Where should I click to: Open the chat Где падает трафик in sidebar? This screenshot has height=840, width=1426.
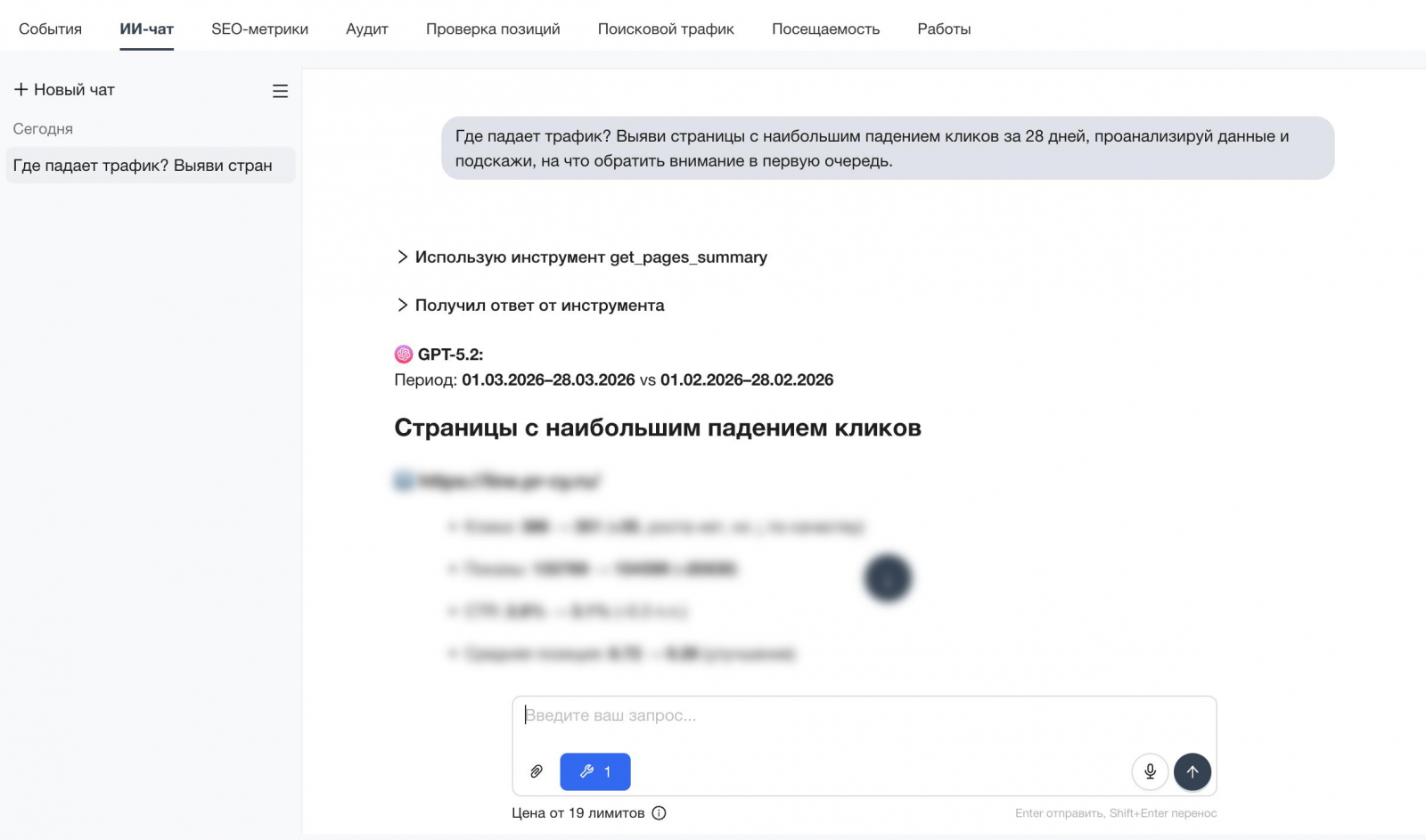151,166
